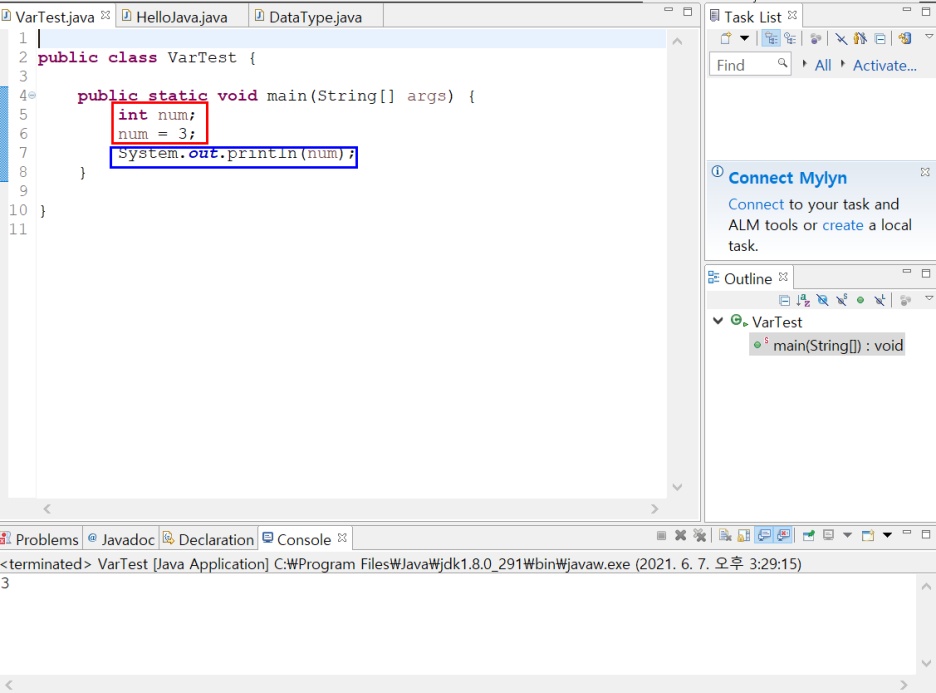
Task: Toggle Show Console on Standard Out
Action: click(x=764, y=535)
